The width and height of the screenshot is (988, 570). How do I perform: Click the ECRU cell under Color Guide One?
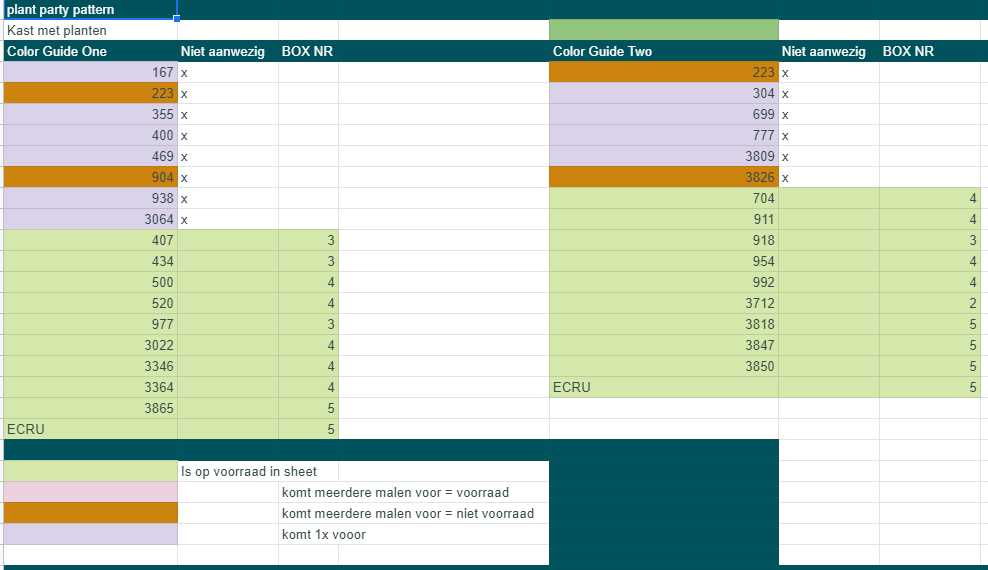tap(90, 429)
